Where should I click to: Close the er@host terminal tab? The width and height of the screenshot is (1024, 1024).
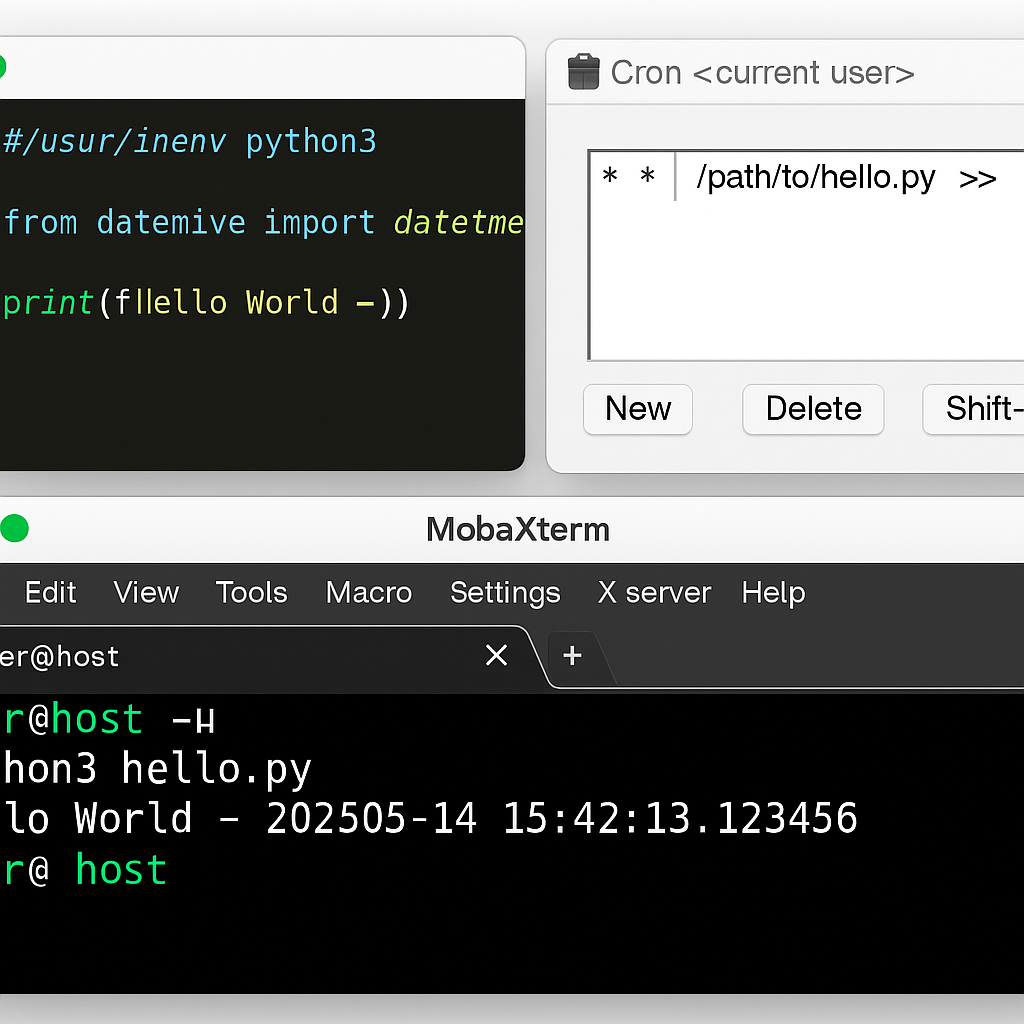pyautogui.click(x=496, y=656)
